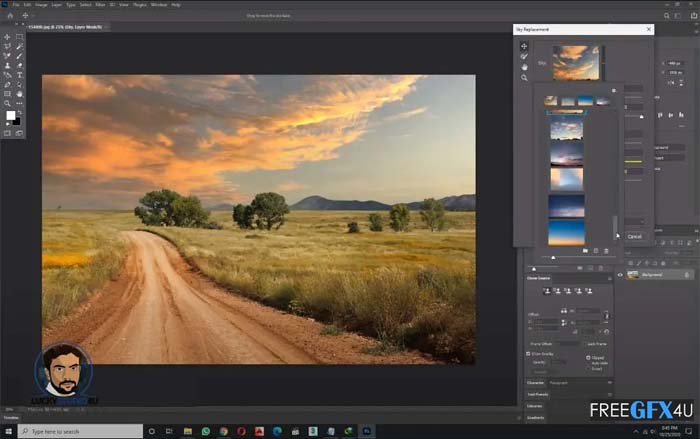
Task: Create new sky group folder icon
Action: click(x=585, y=251)
